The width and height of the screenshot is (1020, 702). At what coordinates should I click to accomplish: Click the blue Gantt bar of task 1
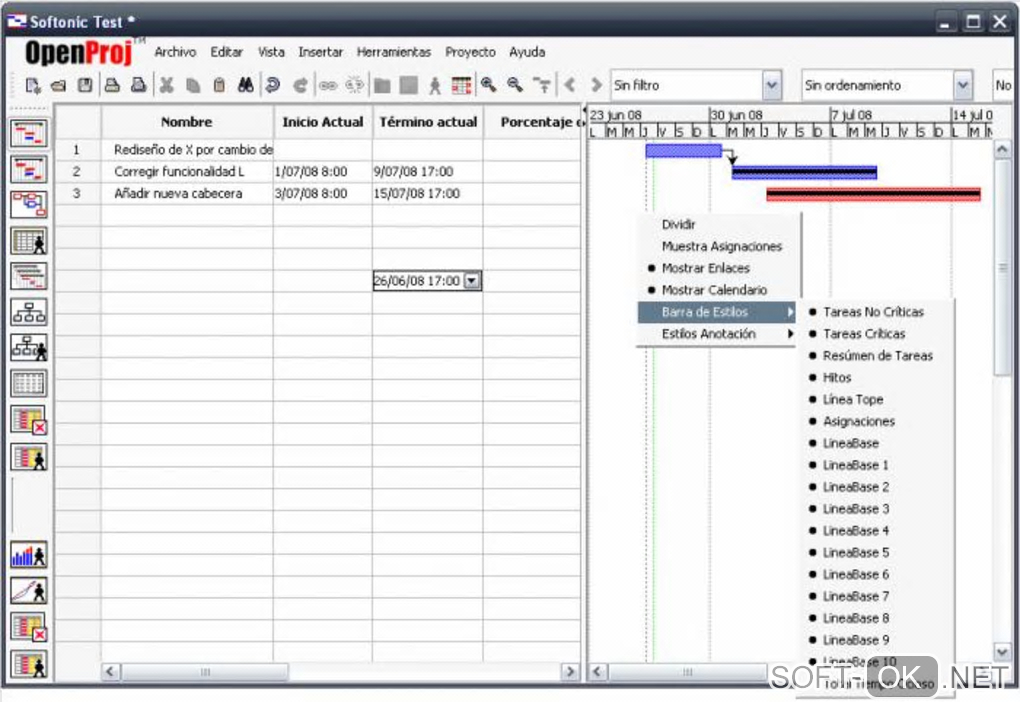684,151
